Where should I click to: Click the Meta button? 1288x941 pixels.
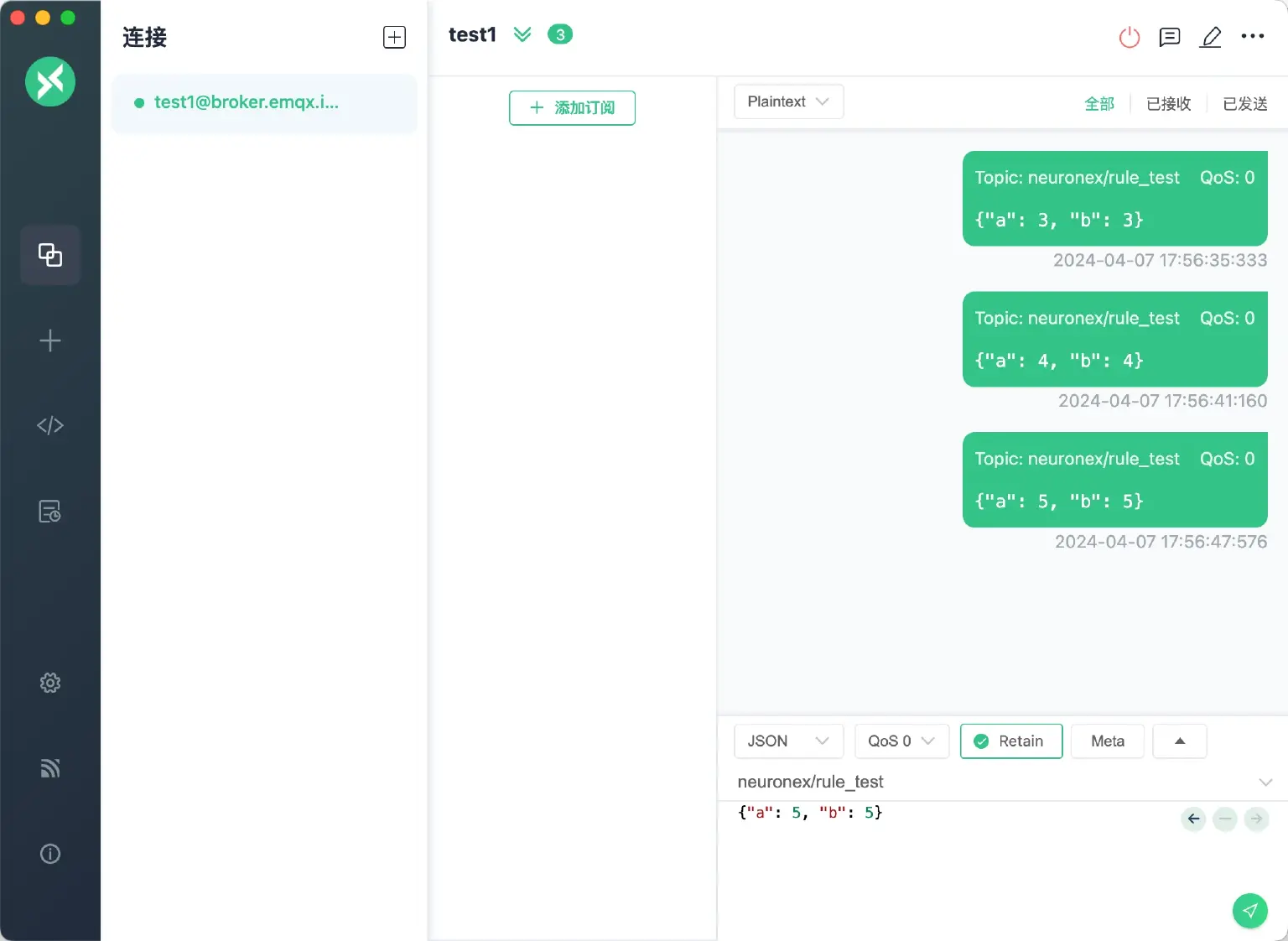[x=1107, y=741]
